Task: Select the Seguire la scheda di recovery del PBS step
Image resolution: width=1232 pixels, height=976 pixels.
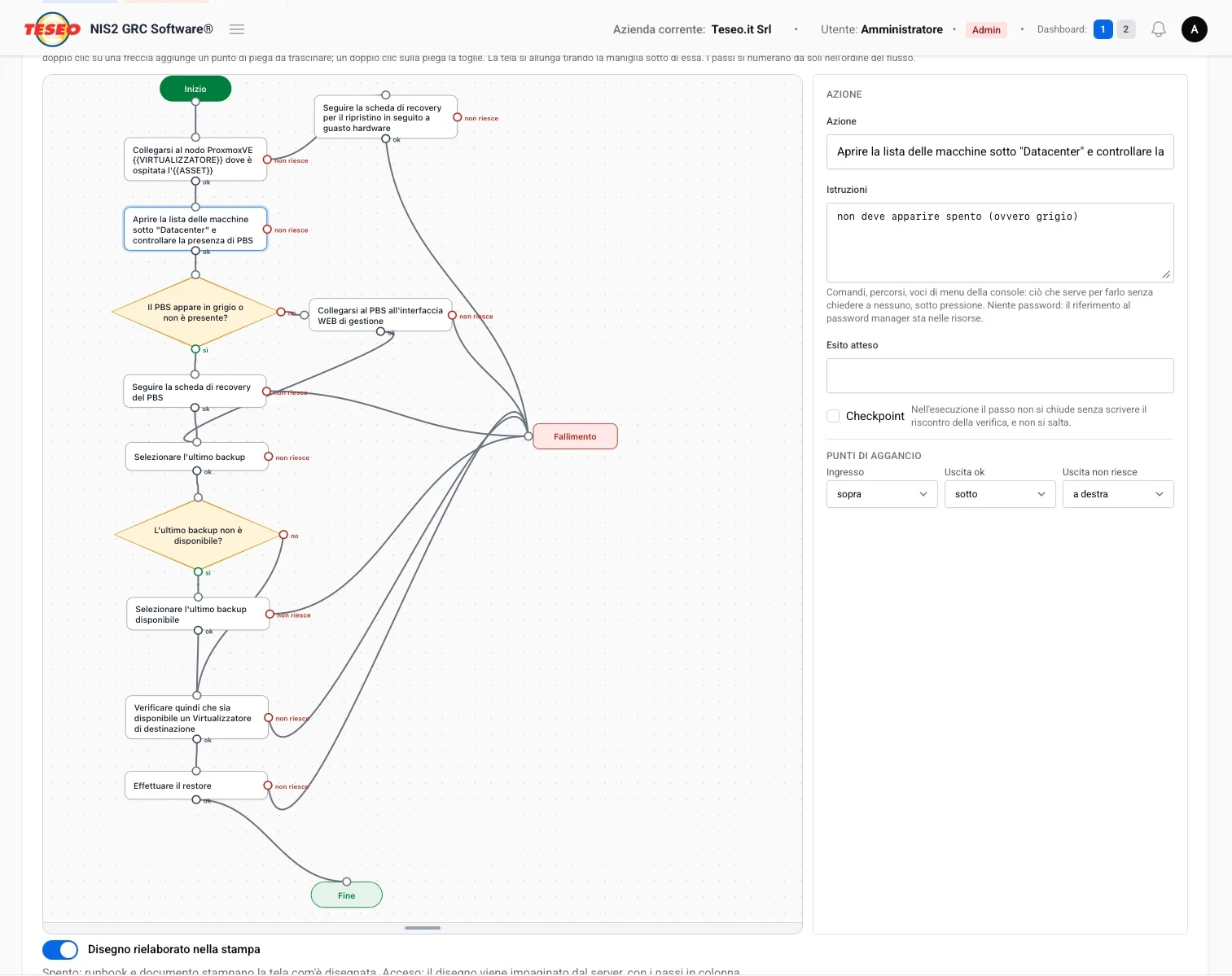Action: [195, 392]
